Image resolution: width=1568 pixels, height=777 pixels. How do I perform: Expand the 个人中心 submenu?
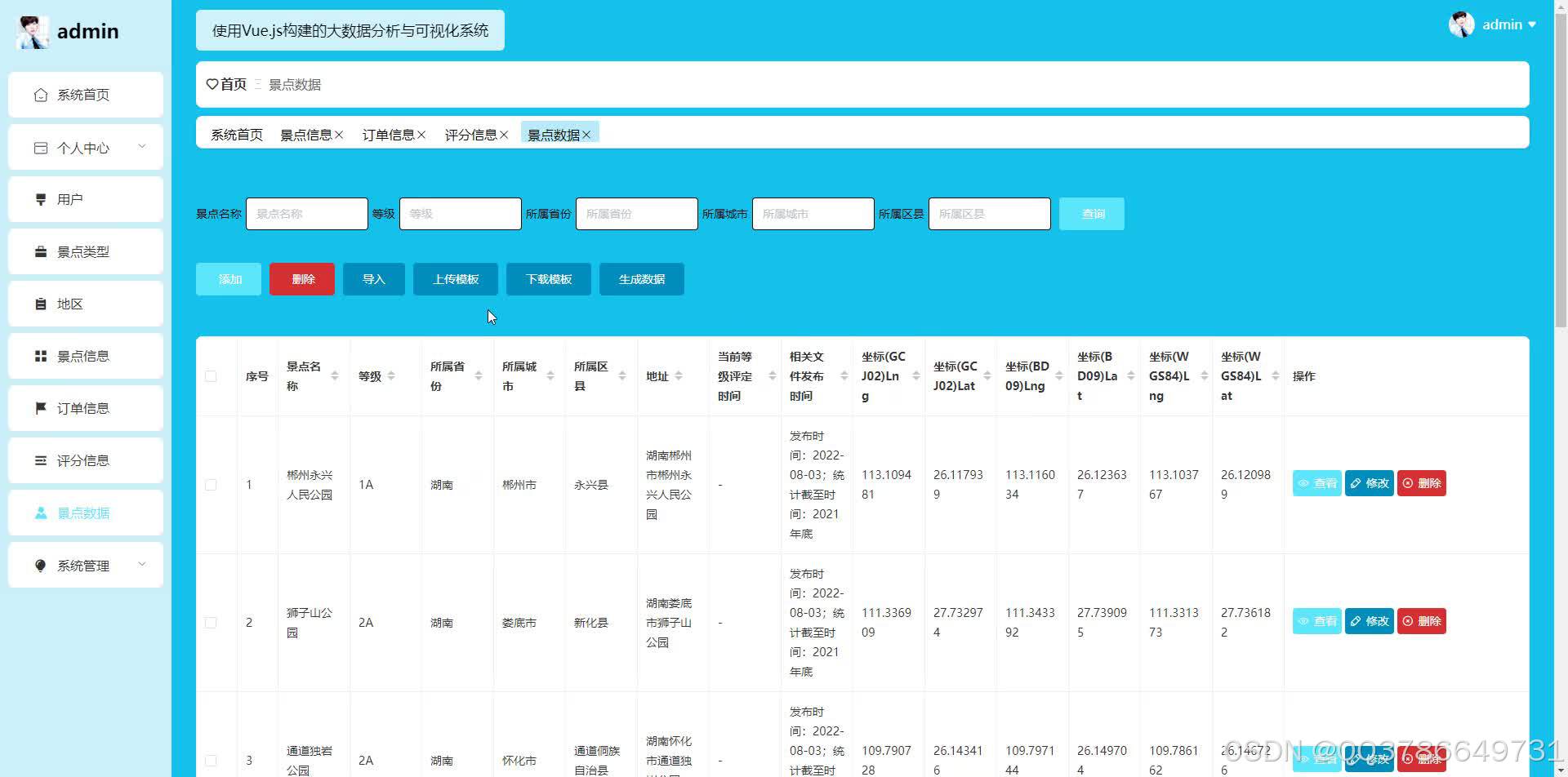(142, 147)
